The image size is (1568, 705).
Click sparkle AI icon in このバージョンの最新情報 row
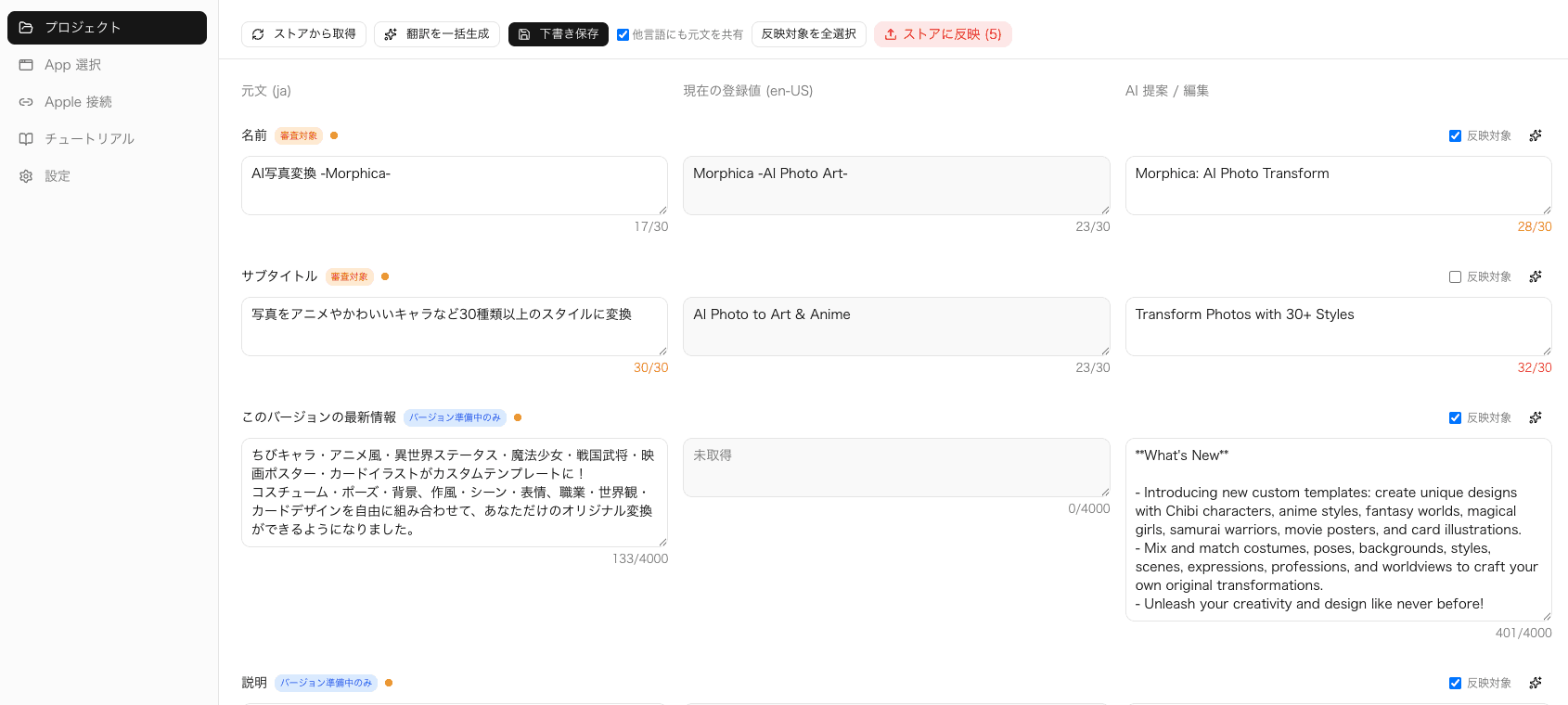tap(1536, 417)
